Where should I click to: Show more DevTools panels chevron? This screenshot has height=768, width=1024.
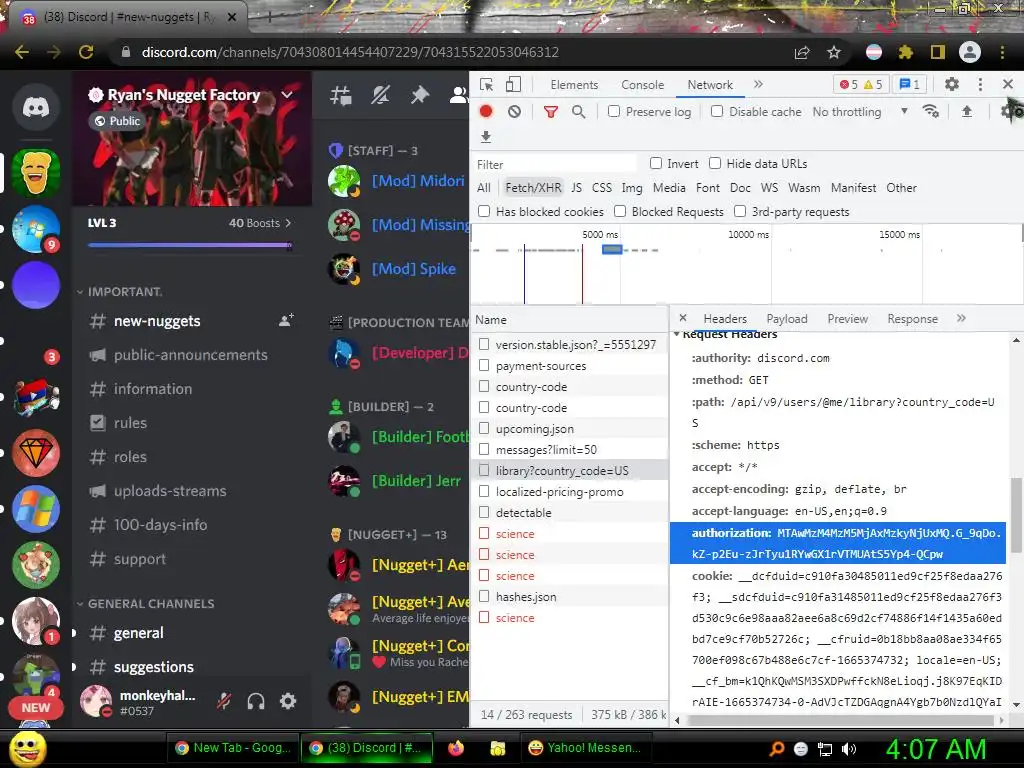(x=758, y=84)
